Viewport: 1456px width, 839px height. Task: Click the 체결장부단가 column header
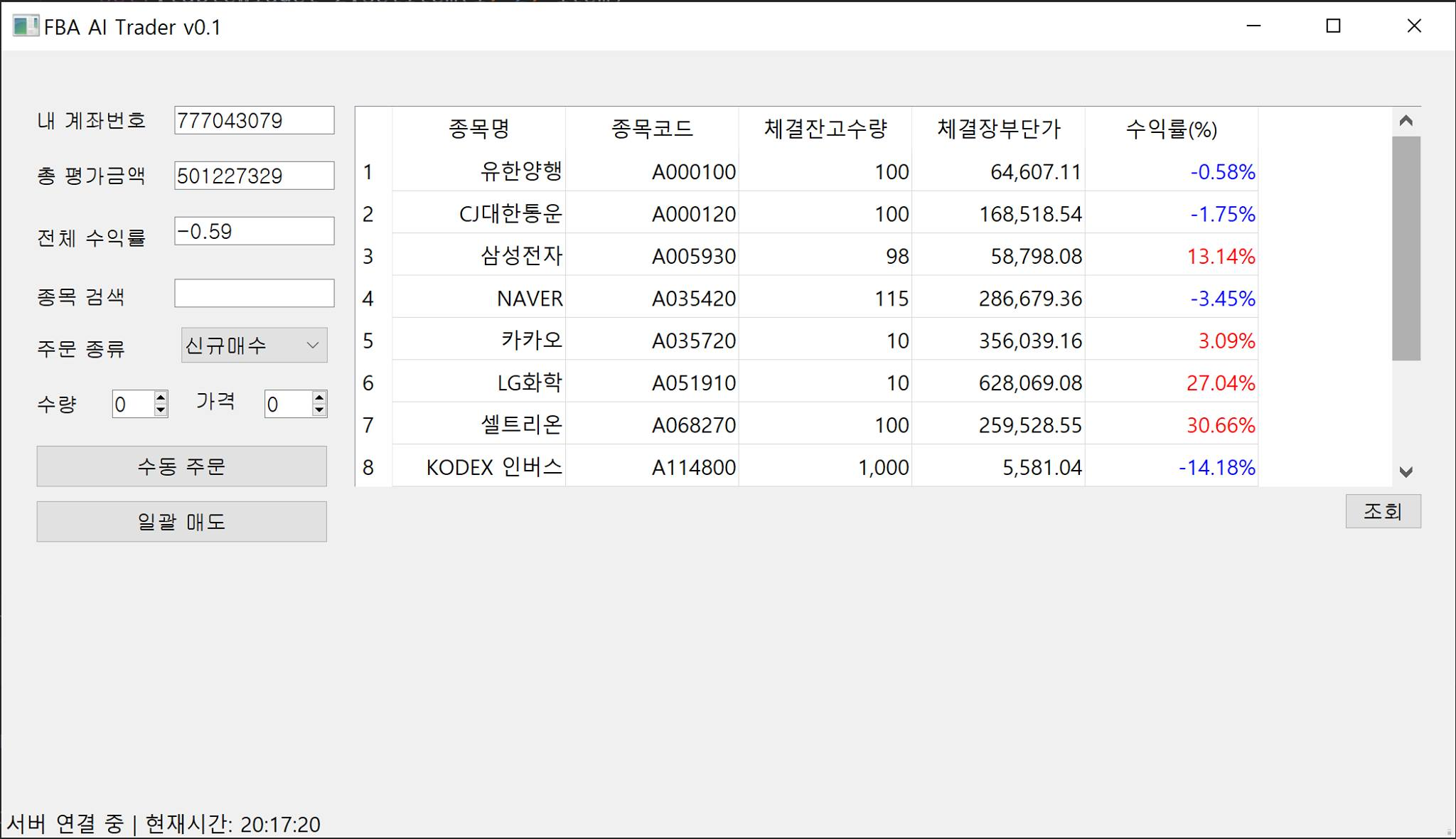pyautogui.click(x=998, y=129)
